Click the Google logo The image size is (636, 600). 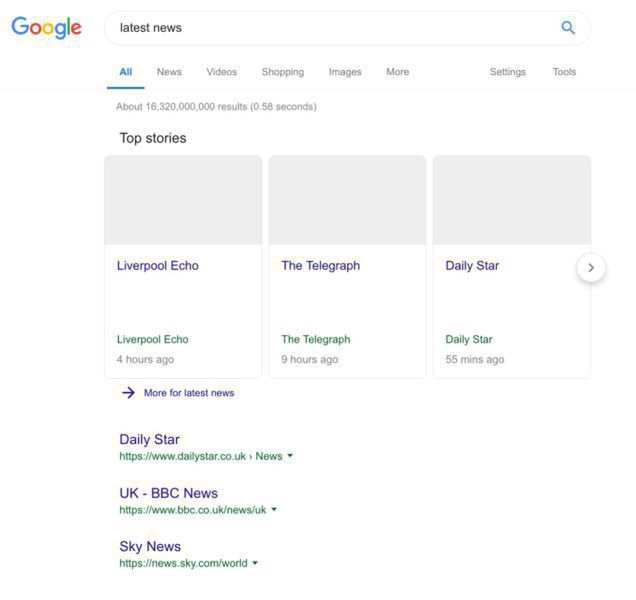[46, 28]
